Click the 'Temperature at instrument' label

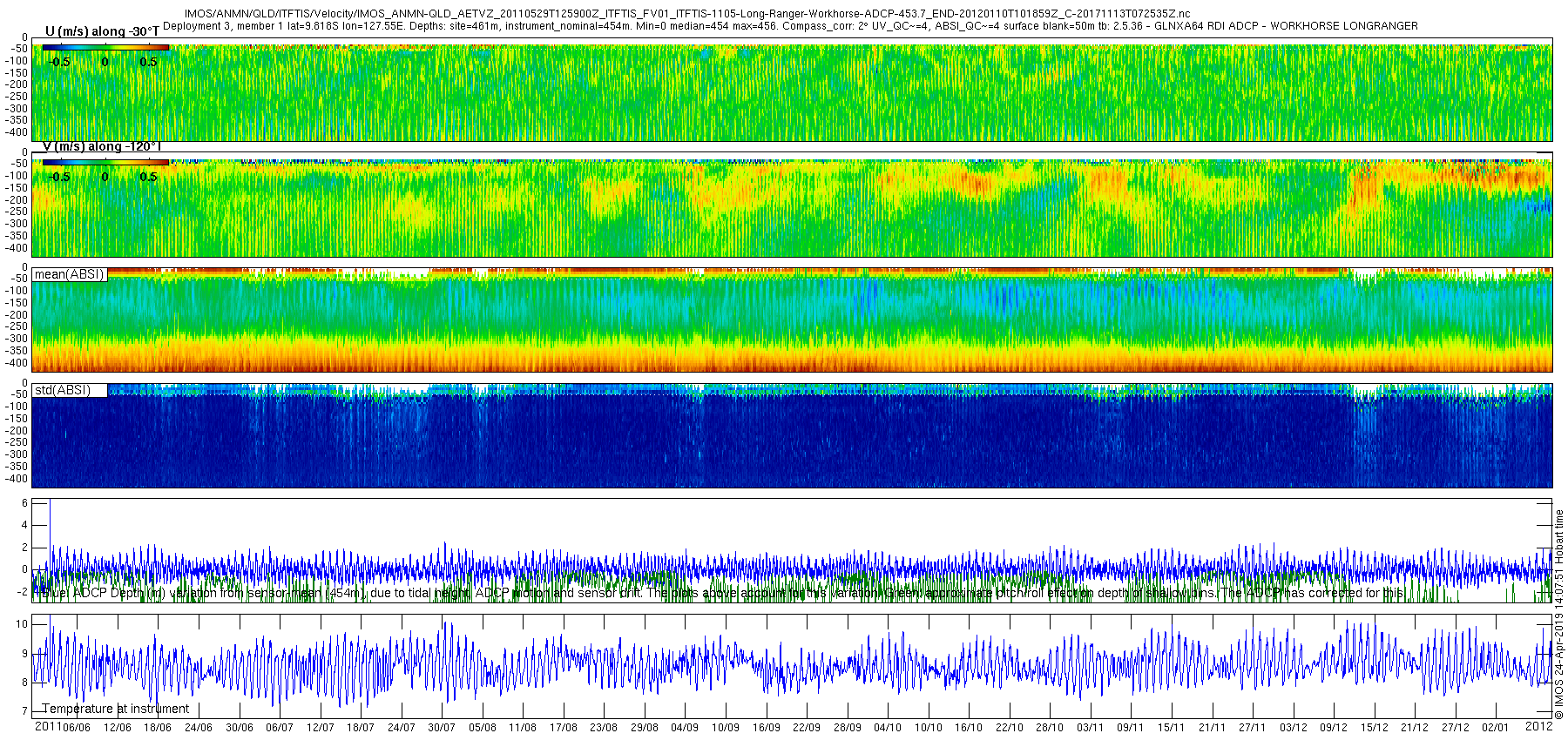click(x=115, y=709)
